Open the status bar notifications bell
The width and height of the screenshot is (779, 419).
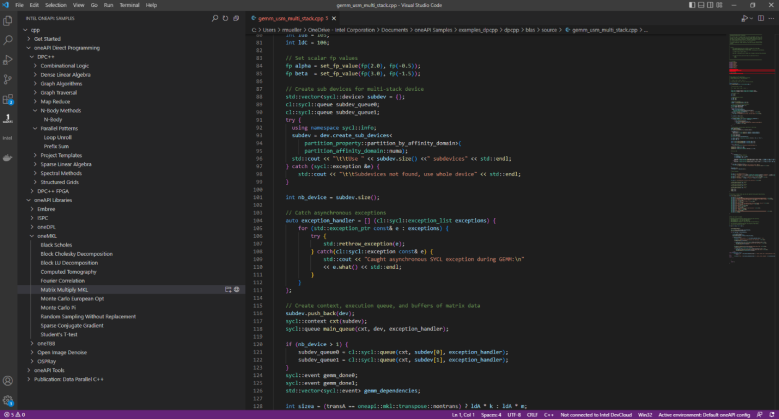pyautogui.click(x=772, y=415)
